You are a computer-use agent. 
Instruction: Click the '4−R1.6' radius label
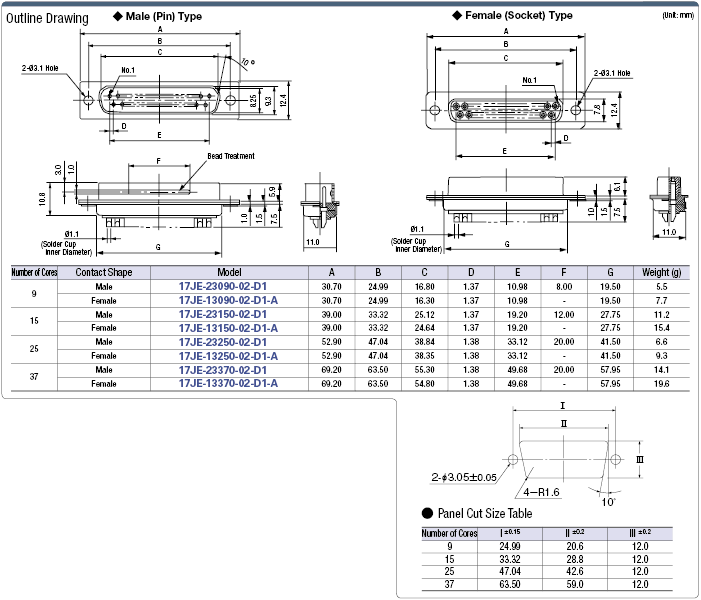pos(541,492)
